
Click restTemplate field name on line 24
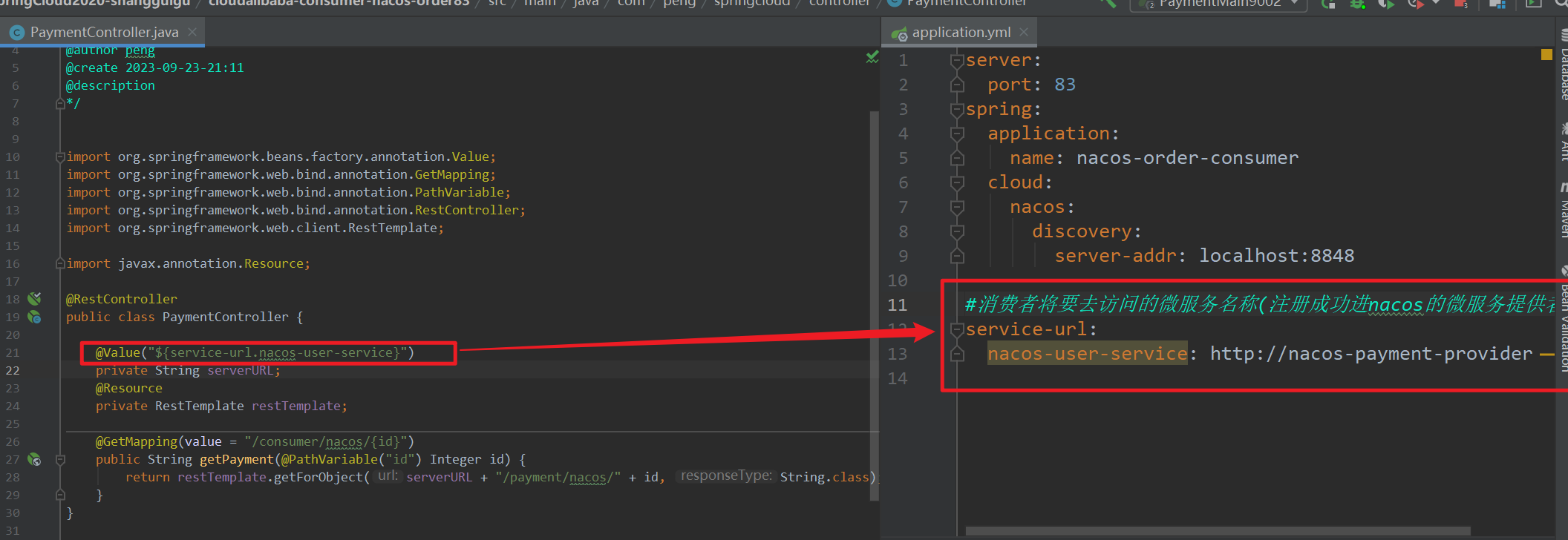pyautogui.click(x=295, y=406)
